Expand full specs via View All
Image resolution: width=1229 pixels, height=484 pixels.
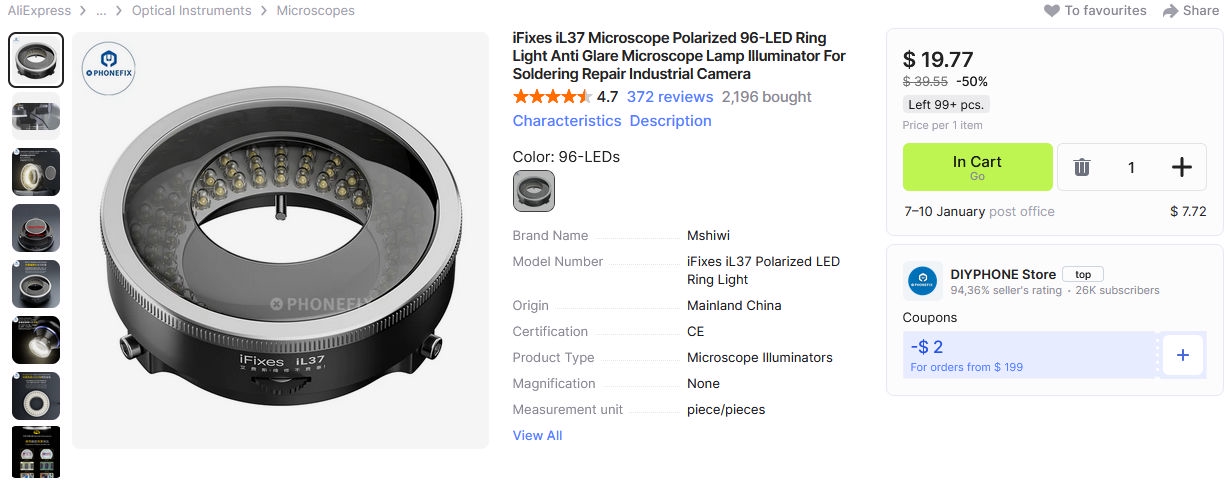537,435
